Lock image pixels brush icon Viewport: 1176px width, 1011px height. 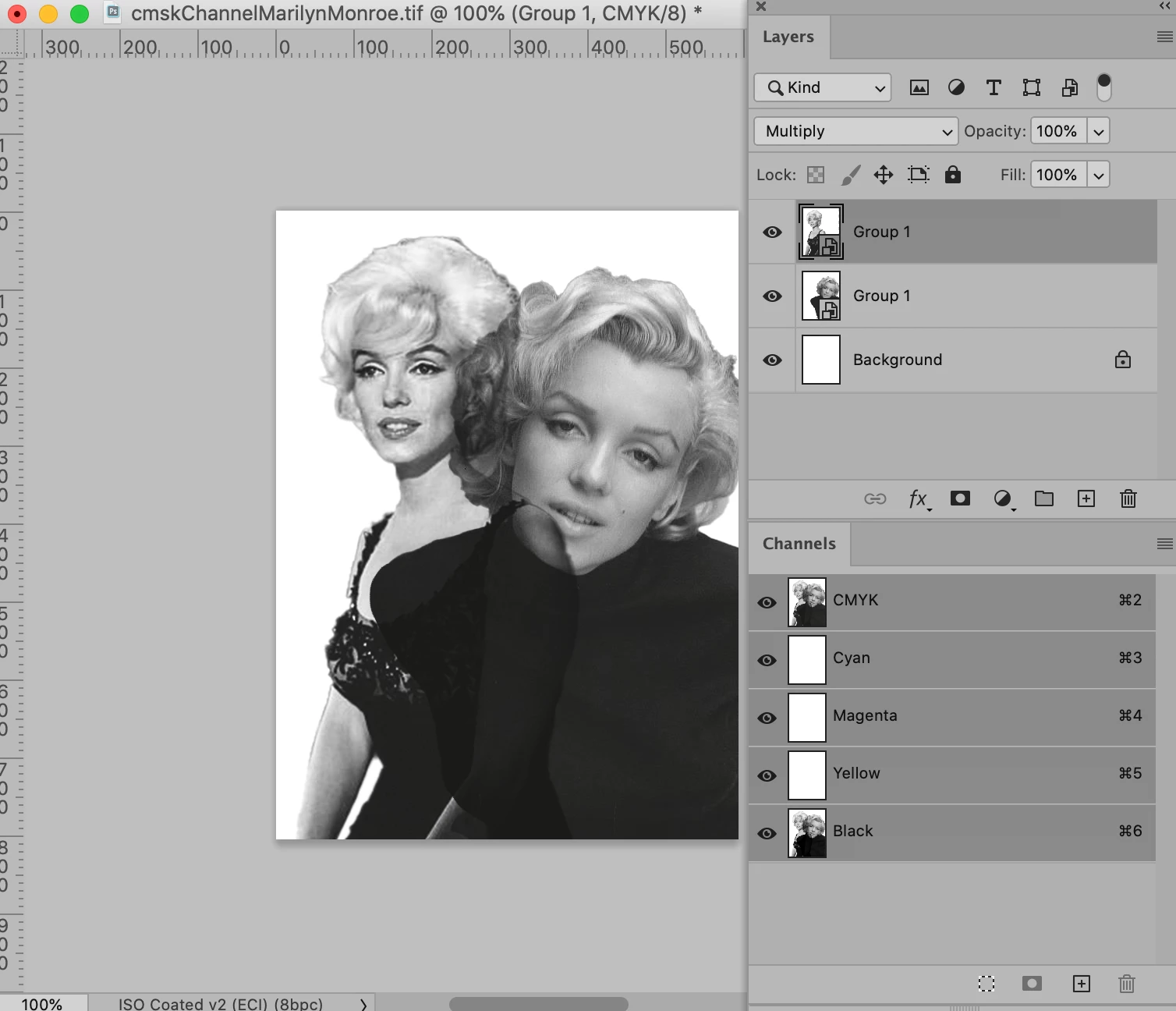[851, 175]
